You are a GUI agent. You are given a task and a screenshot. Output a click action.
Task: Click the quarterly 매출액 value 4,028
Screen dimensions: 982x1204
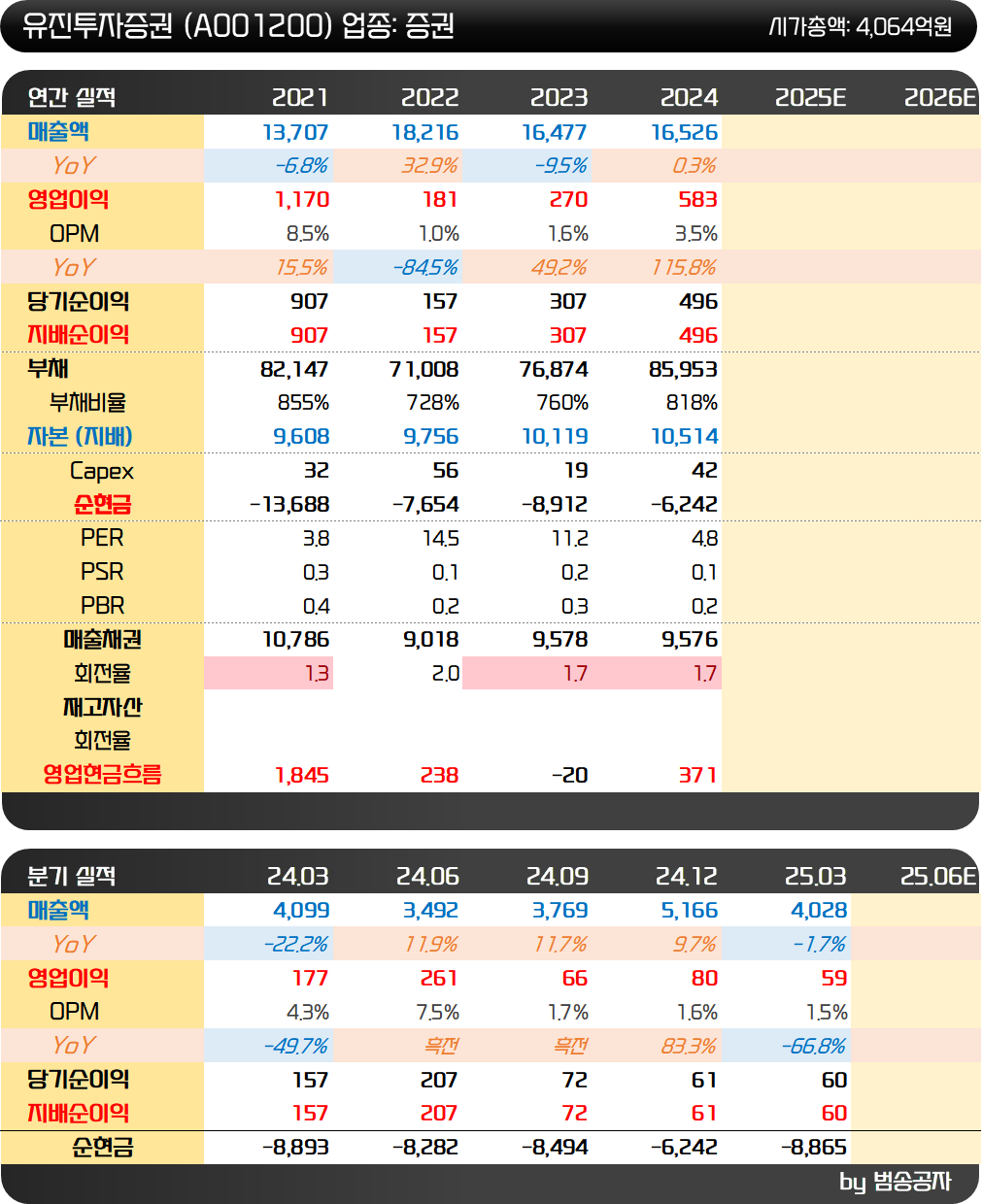(819, 910)
